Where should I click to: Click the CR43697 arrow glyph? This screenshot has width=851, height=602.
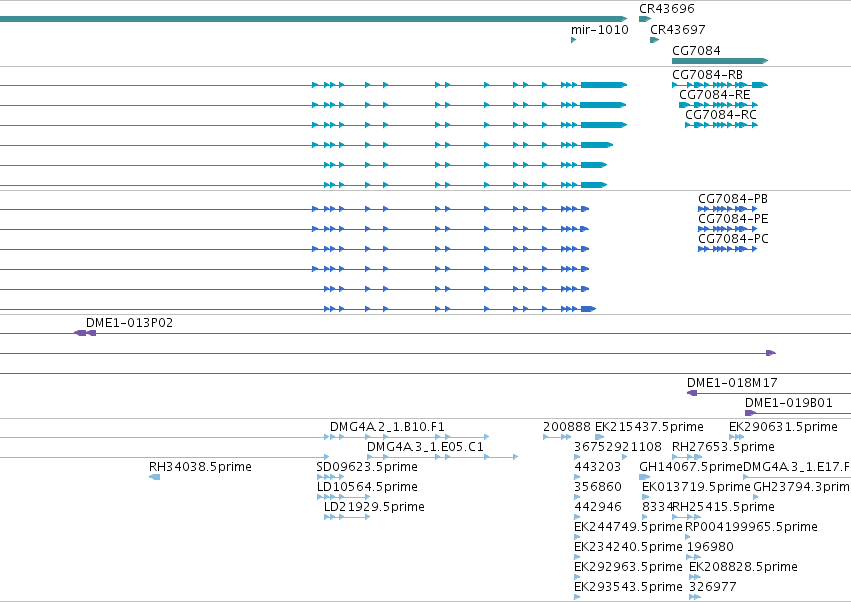click(655, 40)
